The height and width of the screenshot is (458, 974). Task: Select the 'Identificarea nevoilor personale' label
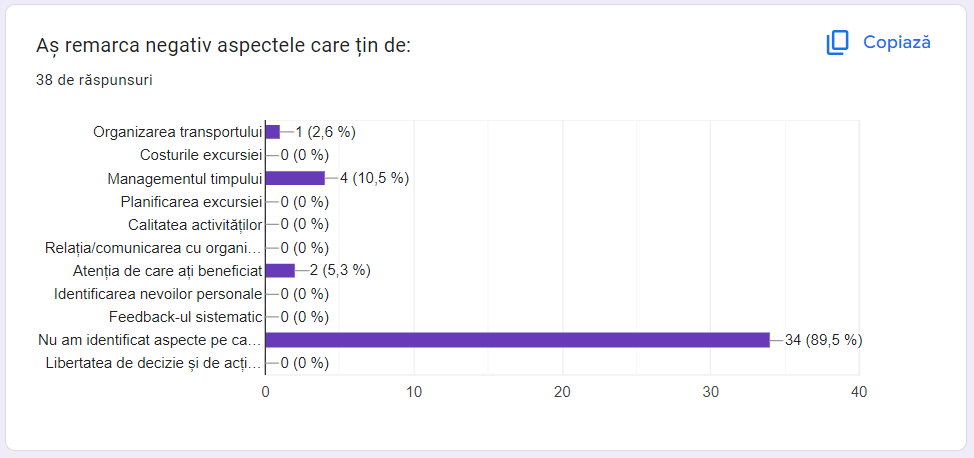click(x=158, y=294)
